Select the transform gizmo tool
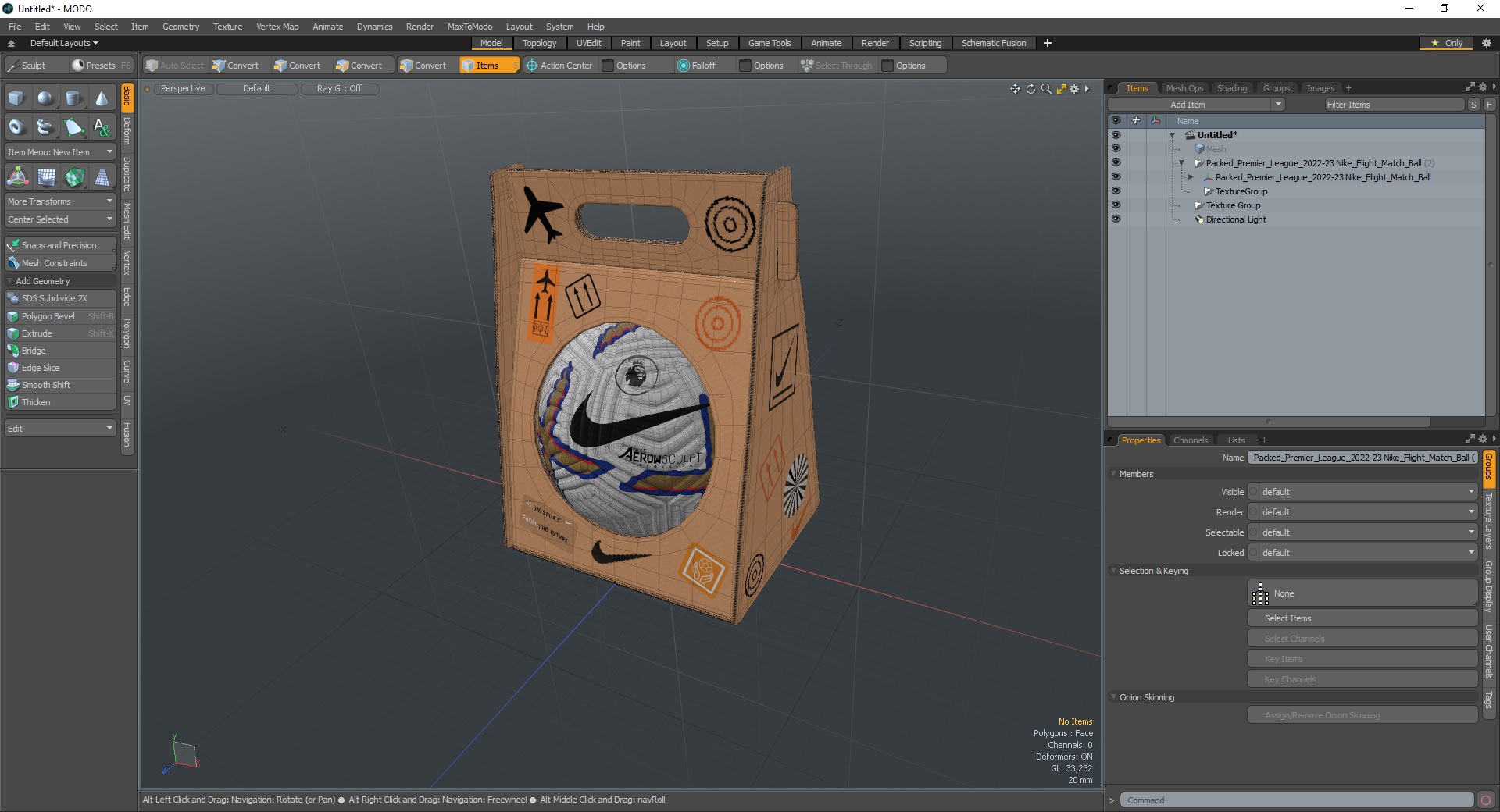The width and height of the screenshot is (1500, 812). tap(17, 178)
